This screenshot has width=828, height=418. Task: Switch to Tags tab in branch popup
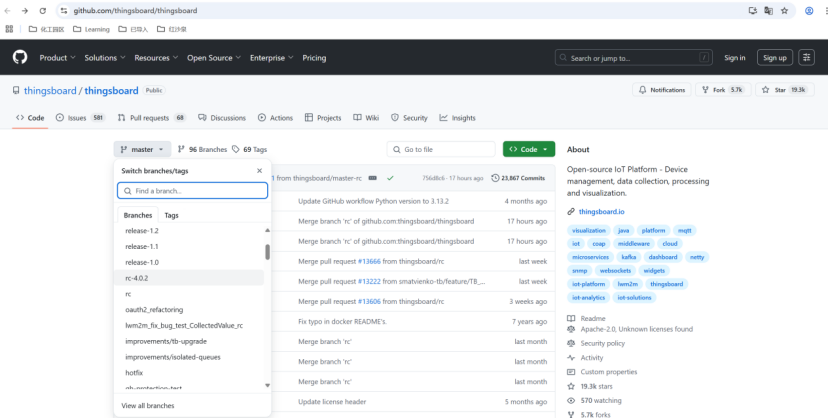pos(171,215)
